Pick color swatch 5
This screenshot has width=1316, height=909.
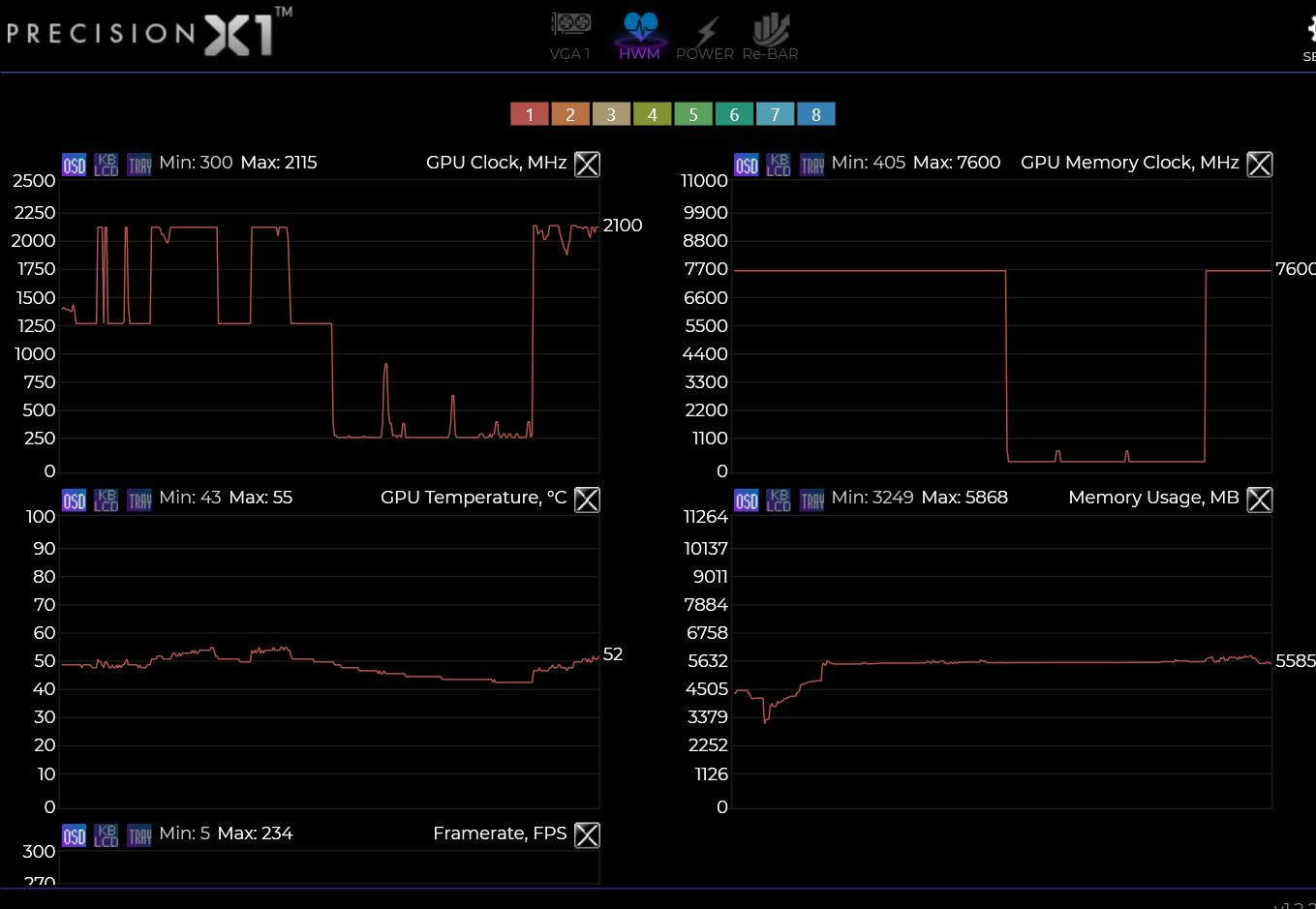(693, 114)
